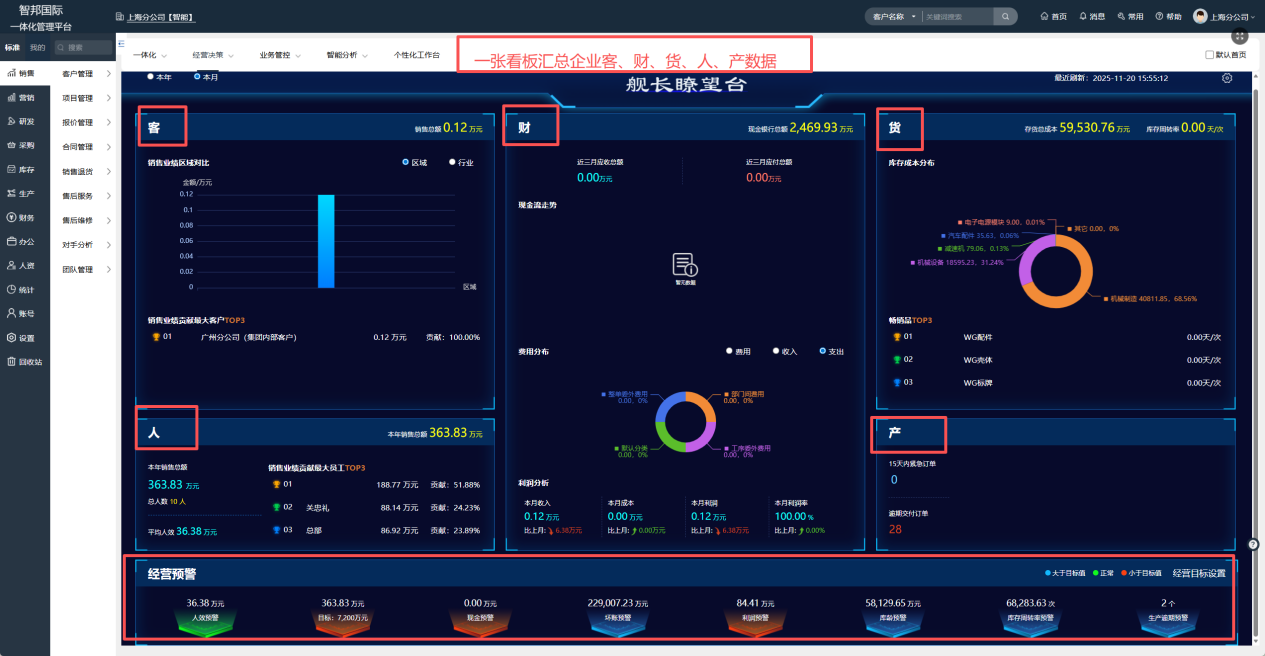Click the fullscreen expand icon
Image resolution: width=1265 pixels, height=656 pixels.
pyautogui.click(x=1240, y=36)
